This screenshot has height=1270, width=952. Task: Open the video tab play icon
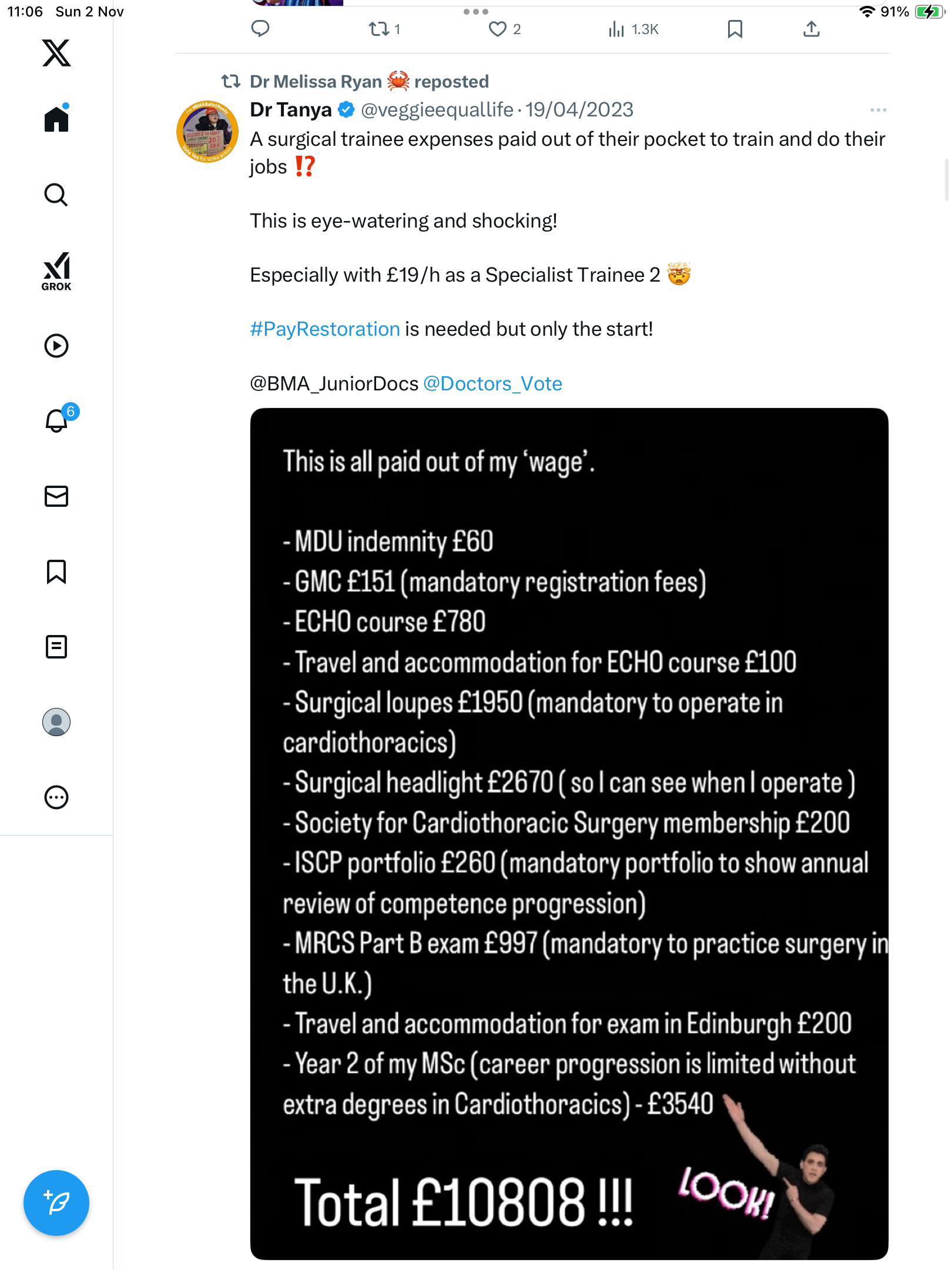point(56,346)
